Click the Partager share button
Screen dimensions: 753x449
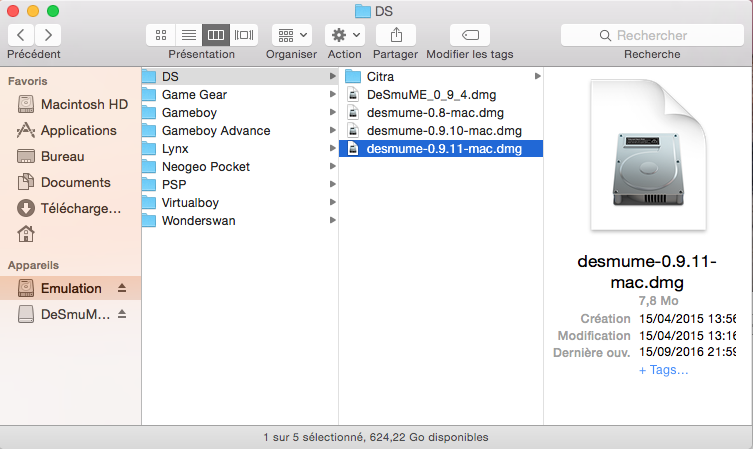coord(396,35)
